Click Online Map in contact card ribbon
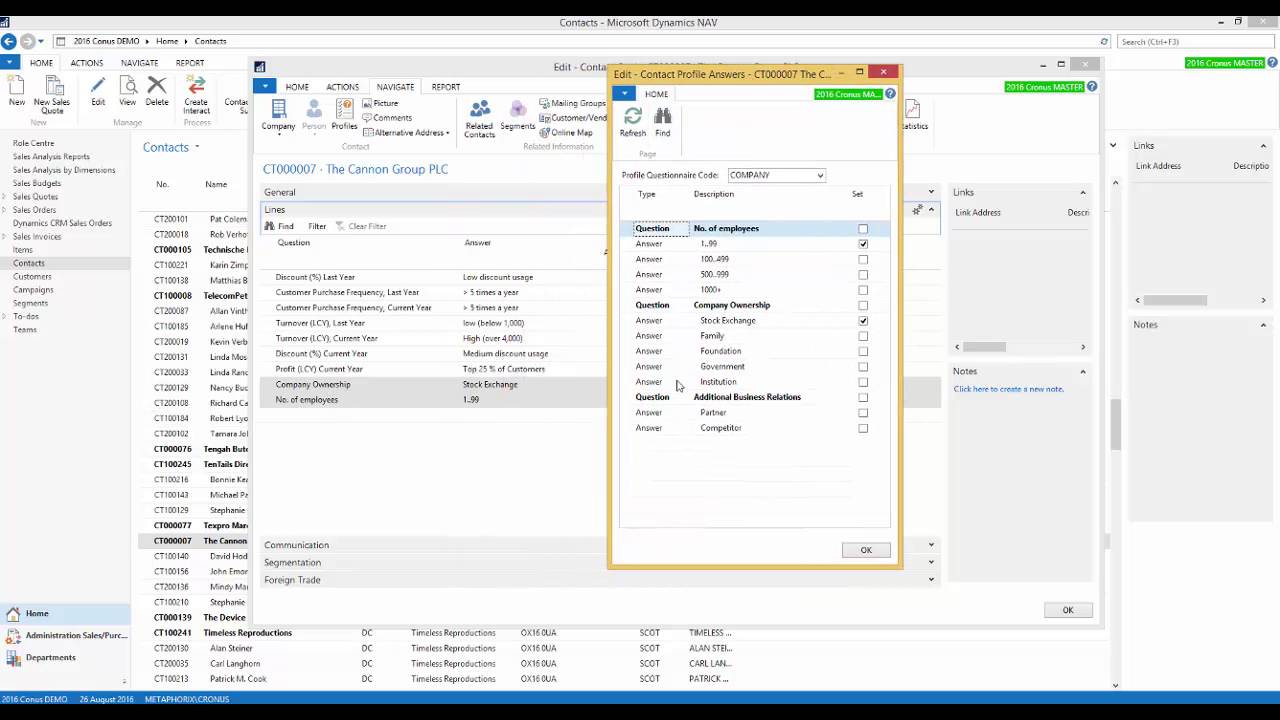 pos(565,133)
